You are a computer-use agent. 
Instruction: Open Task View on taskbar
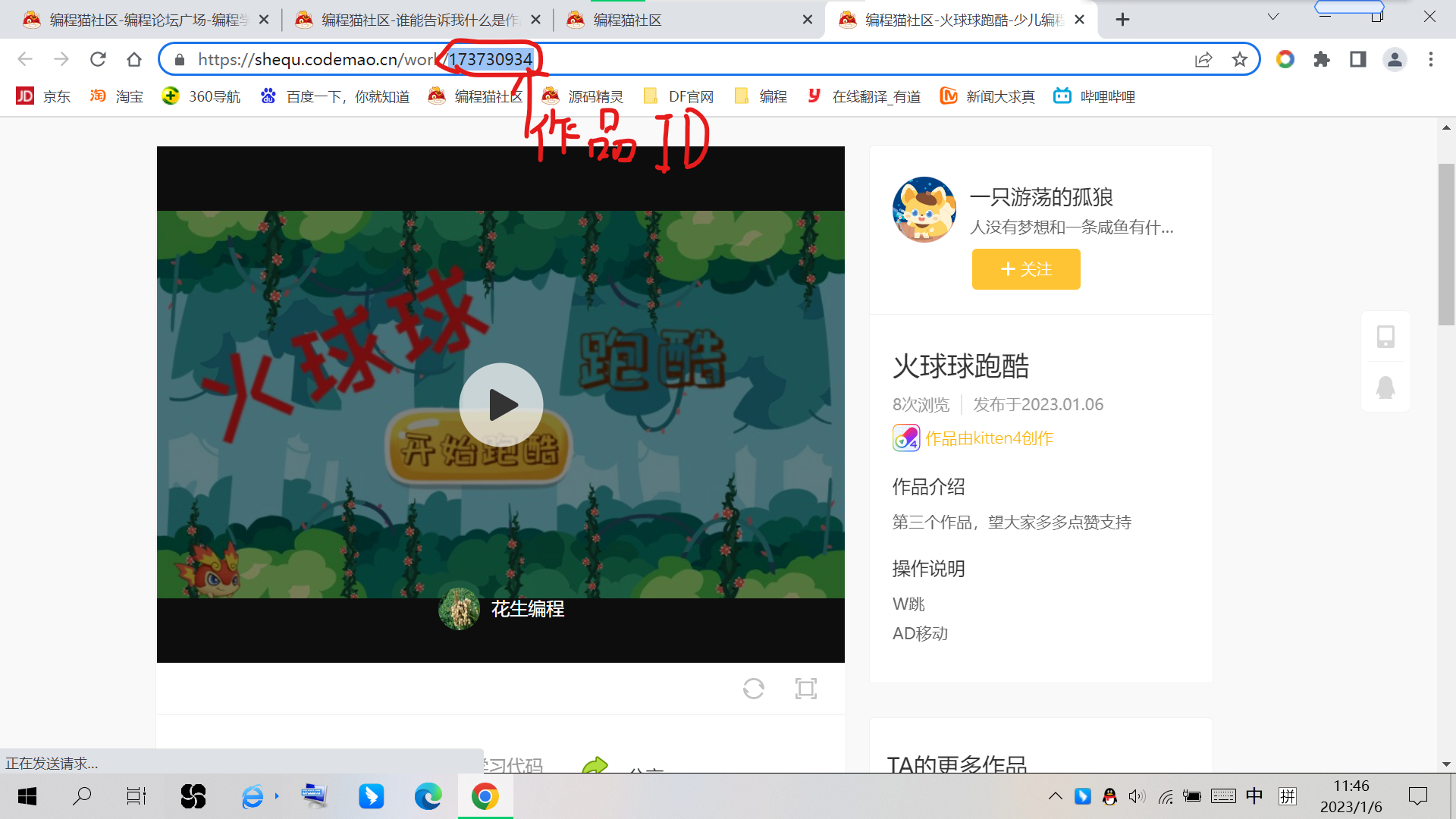click(136, 796)
